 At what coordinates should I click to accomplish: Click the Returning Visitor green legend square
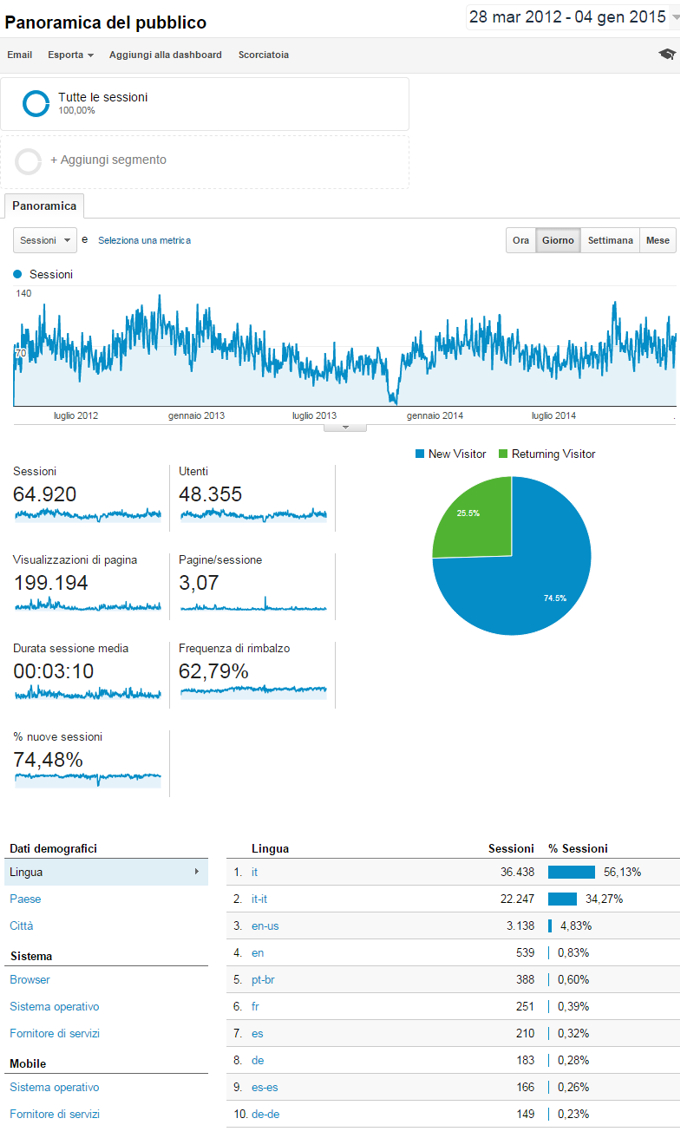(503, 454)
